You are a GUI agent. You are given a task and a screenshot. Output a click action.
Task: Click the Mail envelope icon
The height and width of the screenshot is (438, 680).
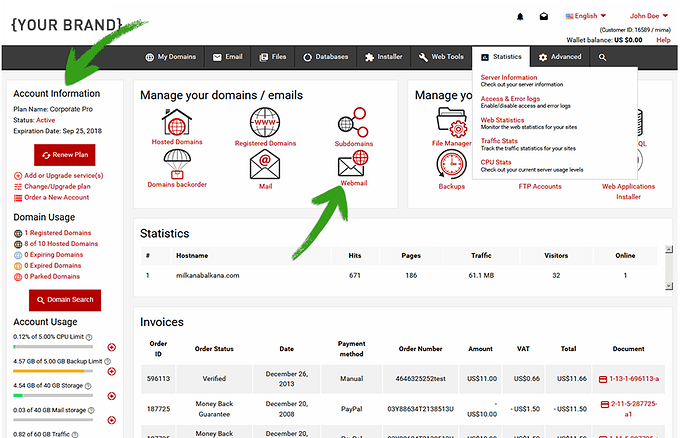pyautogui.click(x=265, y=162)
